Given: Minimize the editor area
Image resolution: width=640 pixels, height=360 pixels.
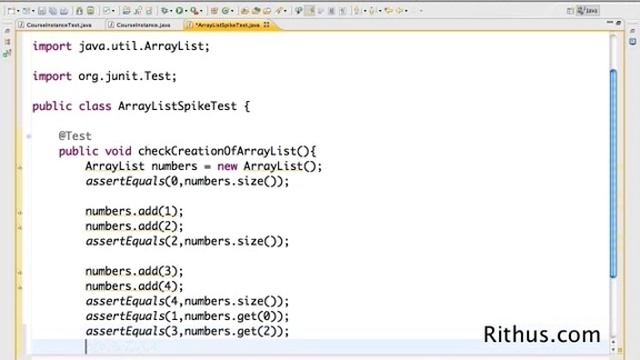Looking at the screenshot, I should (x=610, y=22).
